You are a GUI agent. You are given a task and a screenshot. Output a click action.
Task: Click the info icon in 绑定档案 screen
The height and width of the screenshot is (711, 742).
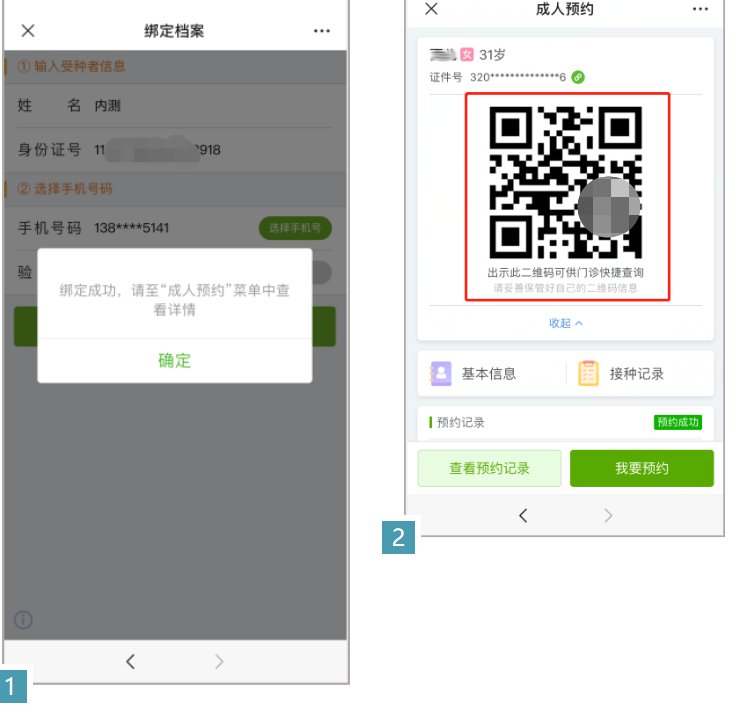pos(23,620)
